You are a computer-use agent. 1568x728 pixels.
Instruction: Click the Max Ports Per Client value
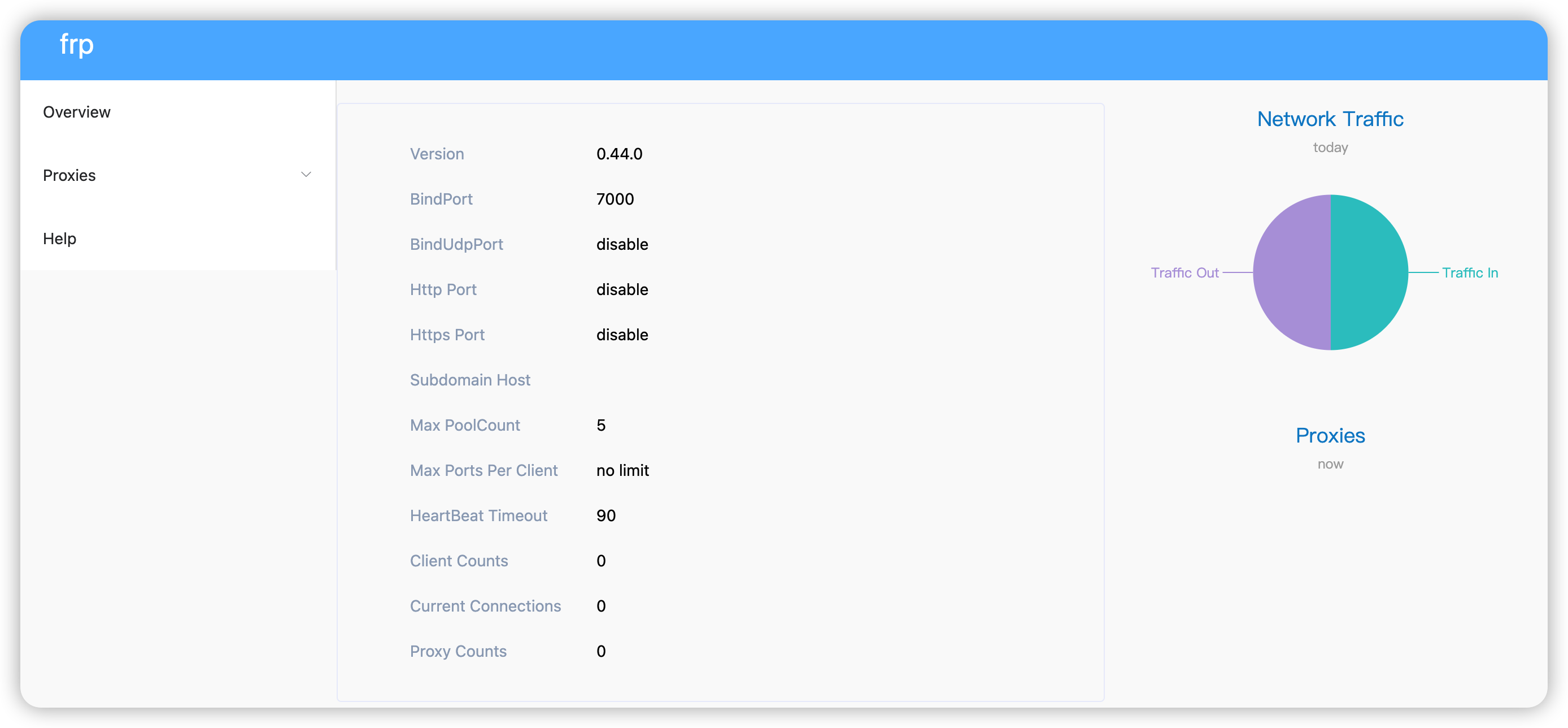point(622,470)
